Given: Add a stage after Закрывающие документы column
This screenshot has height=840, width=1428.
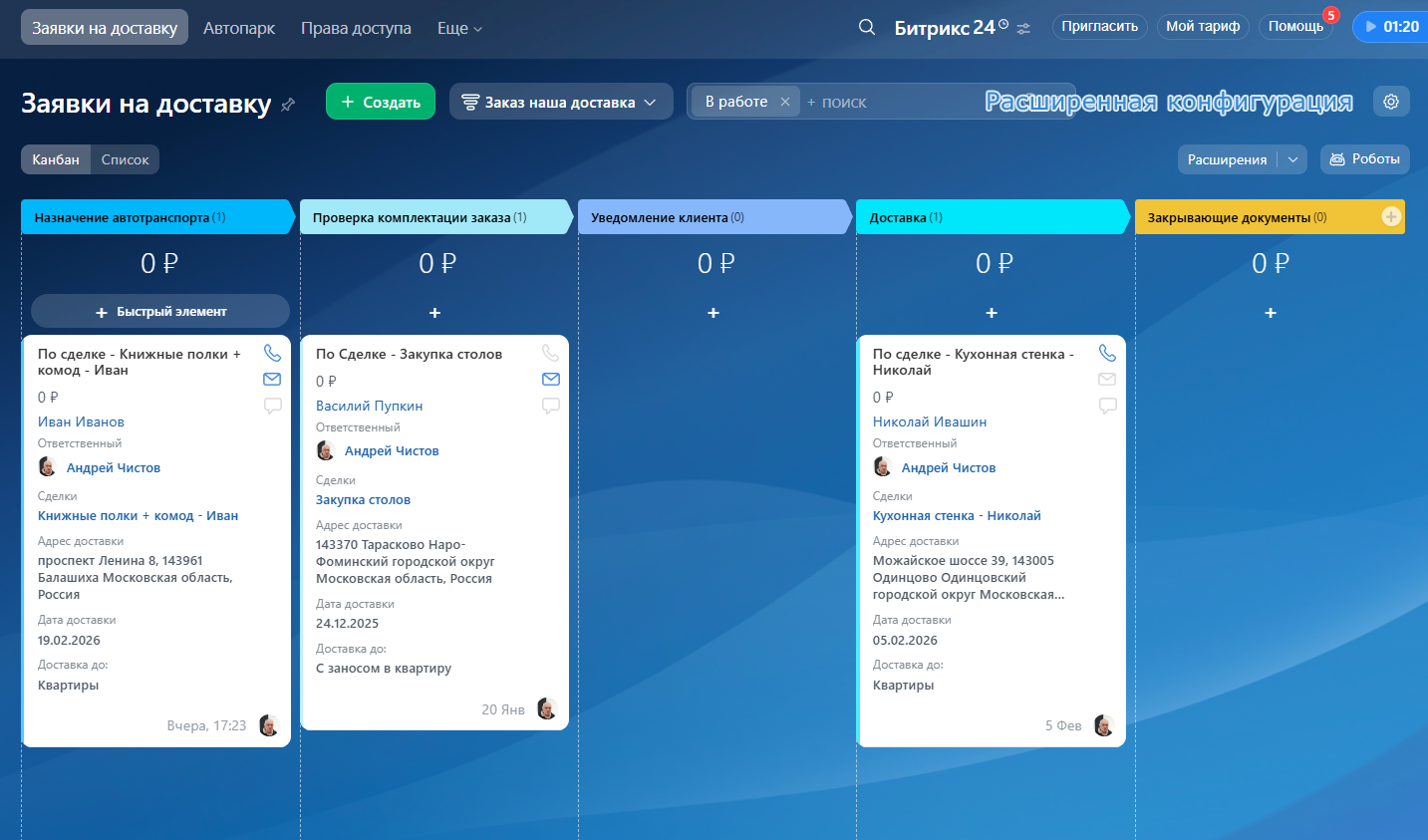Looking at the screenshot, I should tap(1391, 216).
